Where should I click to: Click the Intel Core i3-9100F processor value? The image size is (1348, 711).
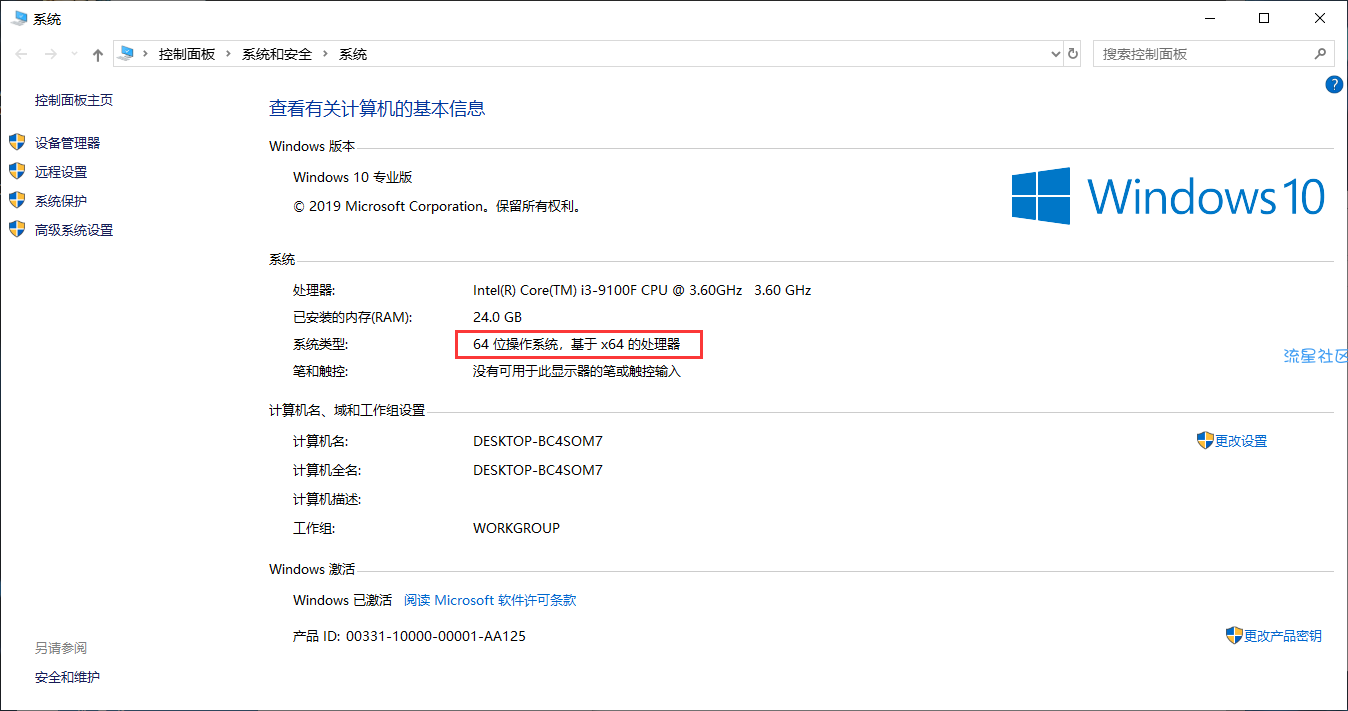(x=642, y=290)
